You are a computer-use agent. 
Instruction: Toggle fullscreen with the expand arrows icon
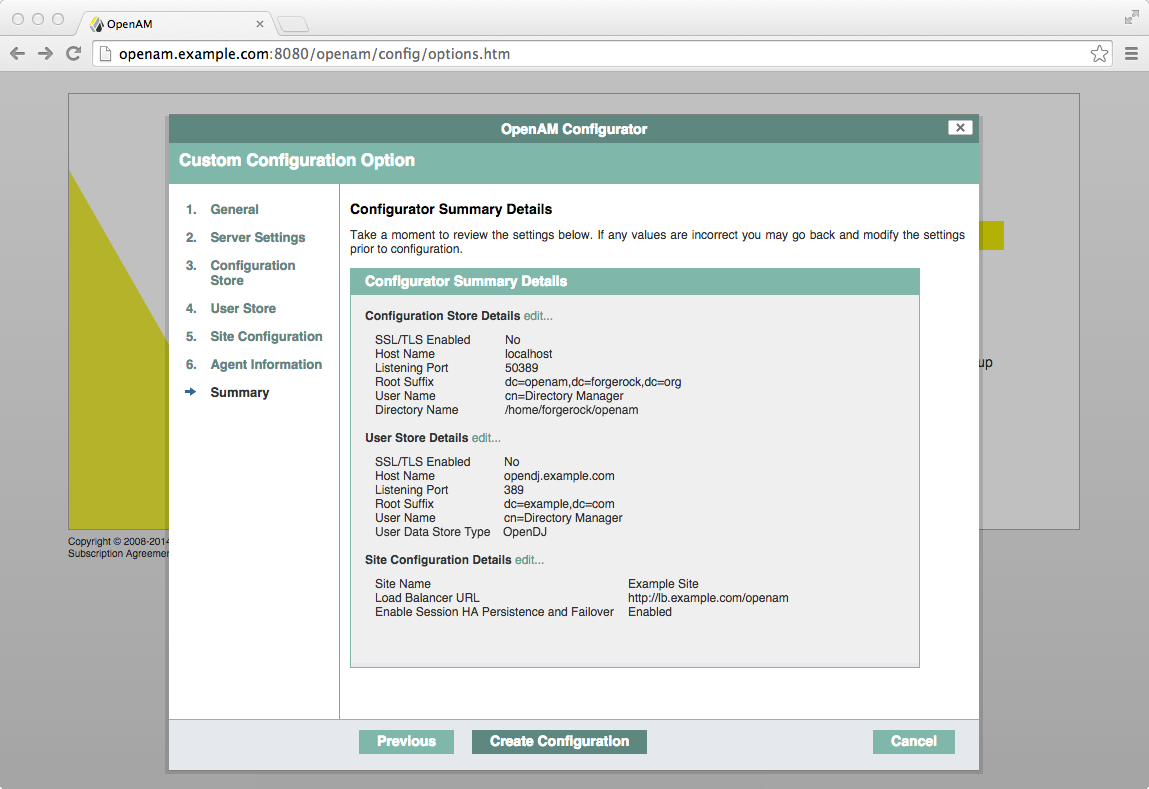tap(1131, 18)
